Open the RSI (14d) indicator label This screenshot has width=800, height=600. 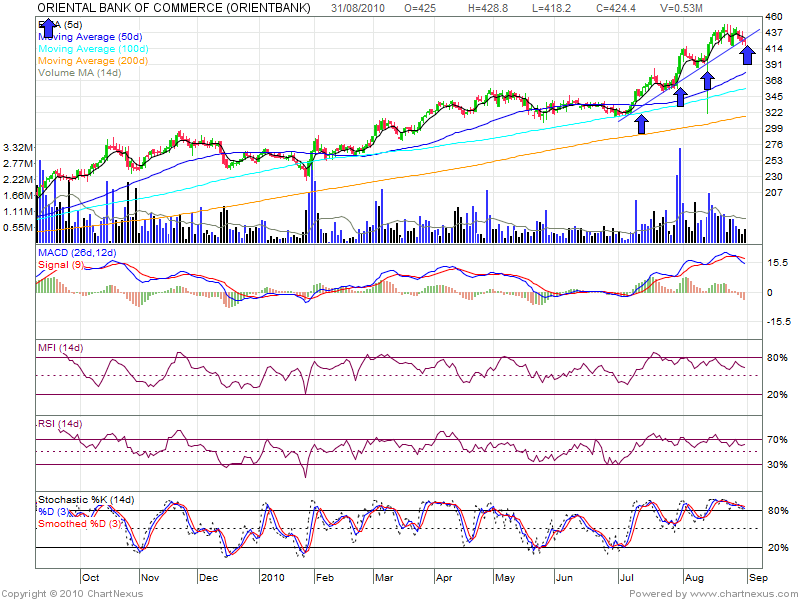[60, 425]
